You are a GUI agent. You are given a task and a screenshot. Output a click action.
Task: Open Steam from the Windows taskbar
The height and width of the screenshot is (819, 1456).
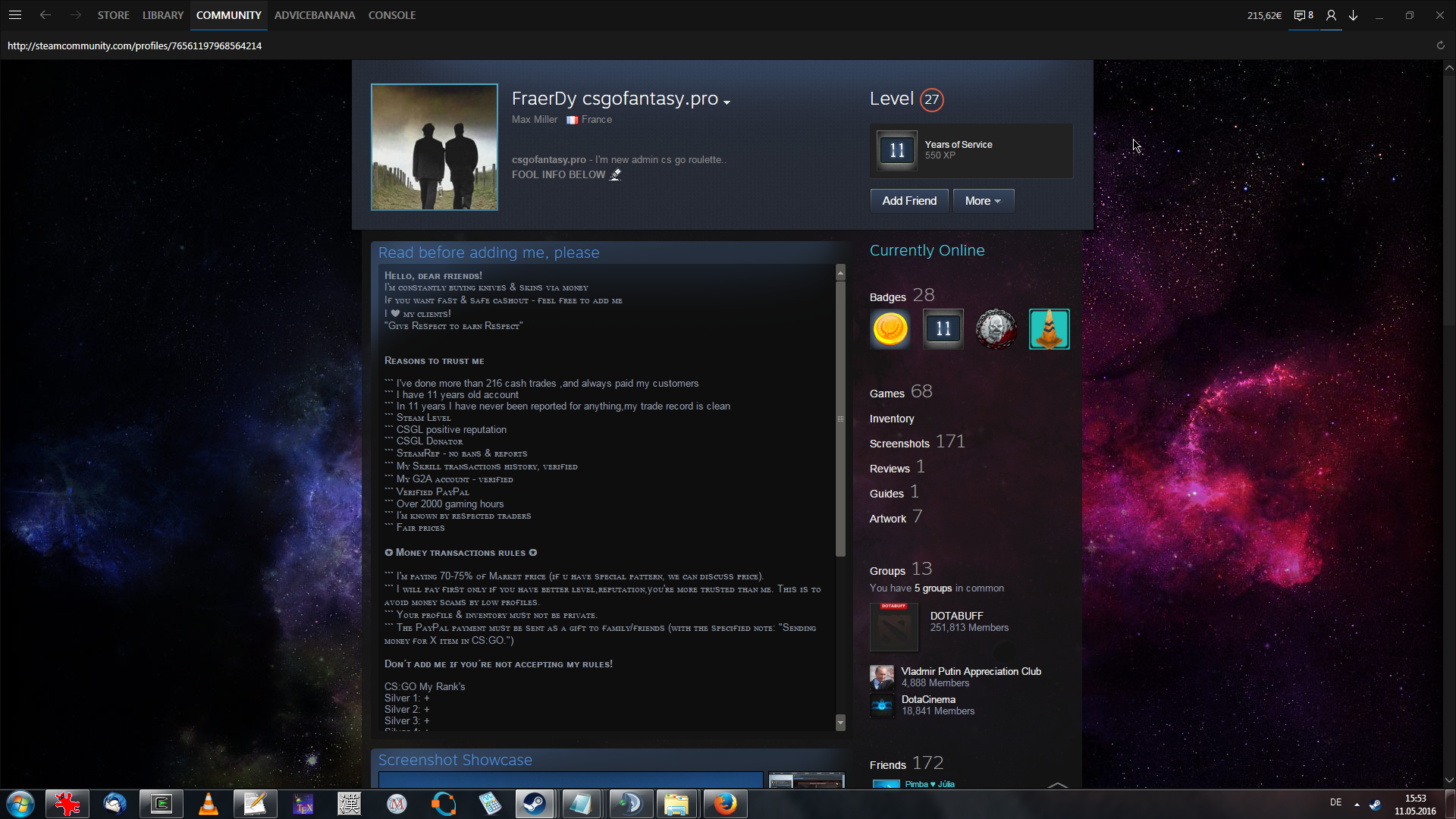(x=535, y=804)
